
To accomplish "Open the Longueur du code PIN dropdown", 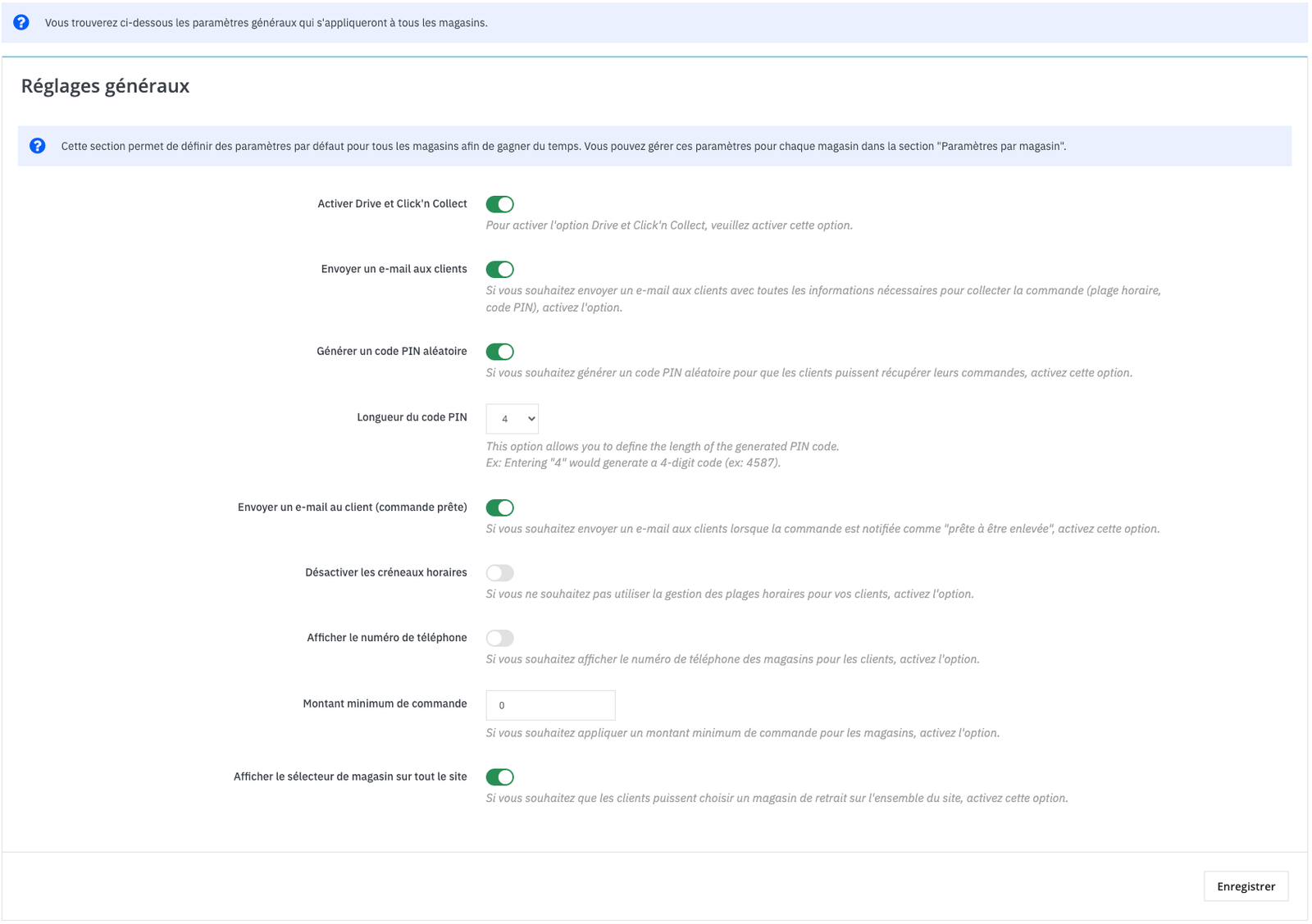I will 512,418.
